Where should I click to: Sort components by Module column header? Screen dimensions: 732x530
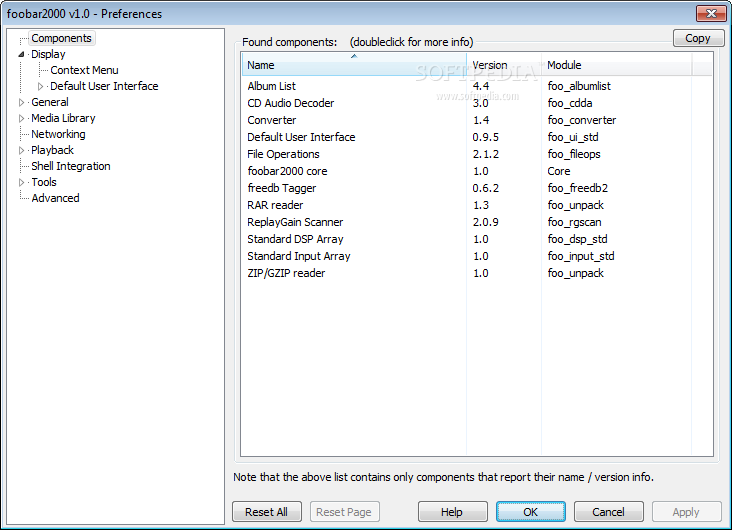click(x=616, y=65)
